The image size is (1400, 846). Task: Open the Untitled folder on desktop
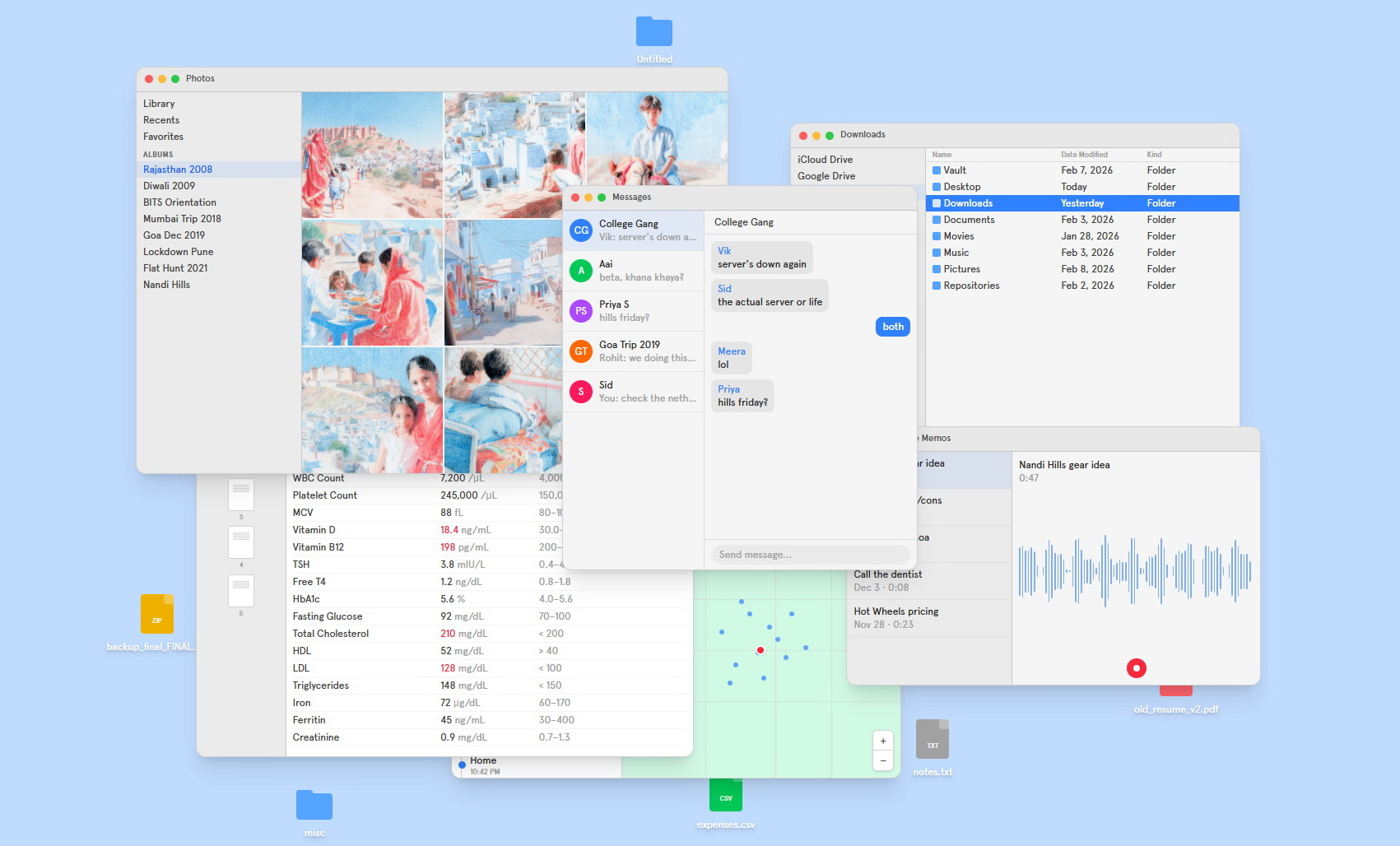pos(653,33)
